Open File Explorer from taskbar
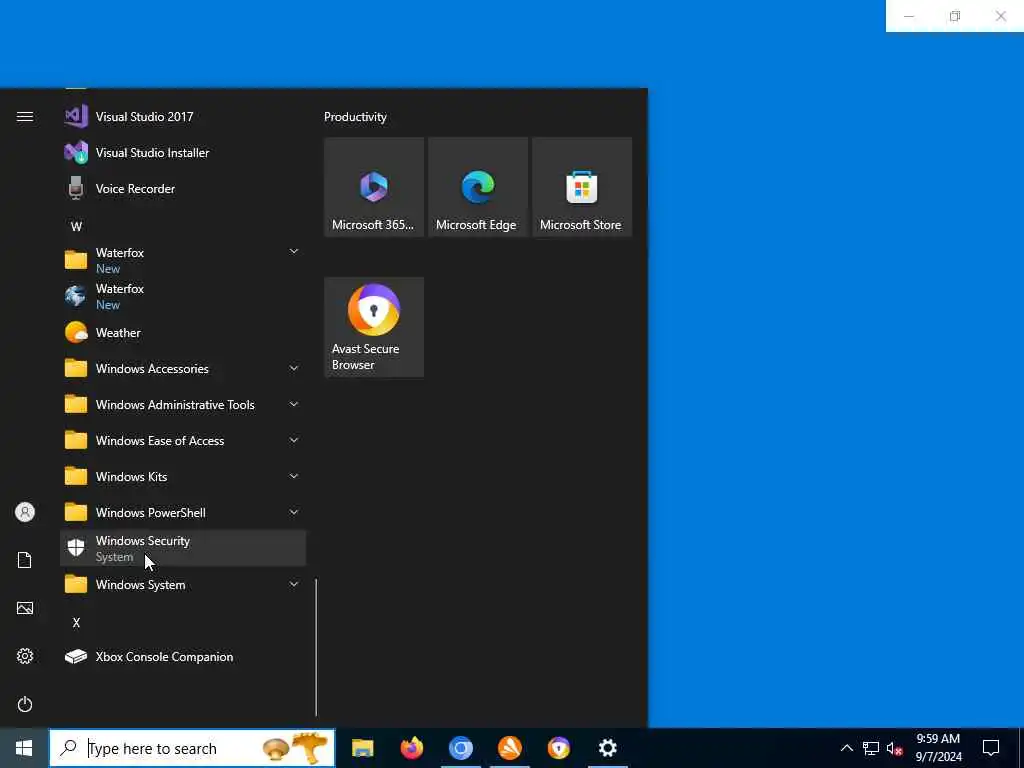This screenshot has width=1024, height=768. pos(362,748)
